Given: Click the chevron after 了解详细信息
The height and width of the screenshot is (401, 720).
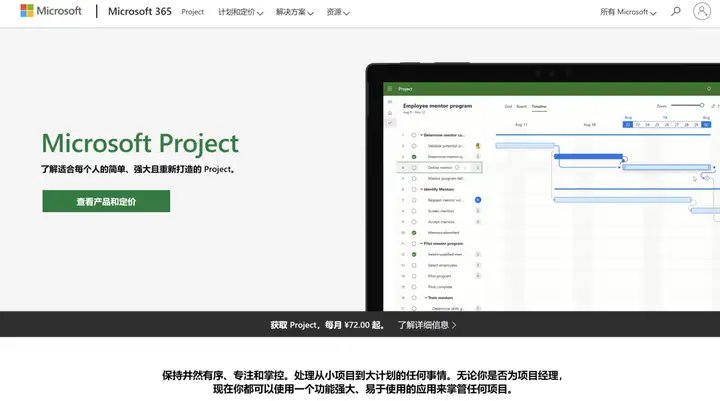Looking at the screenshot, I should coord(454,325).
